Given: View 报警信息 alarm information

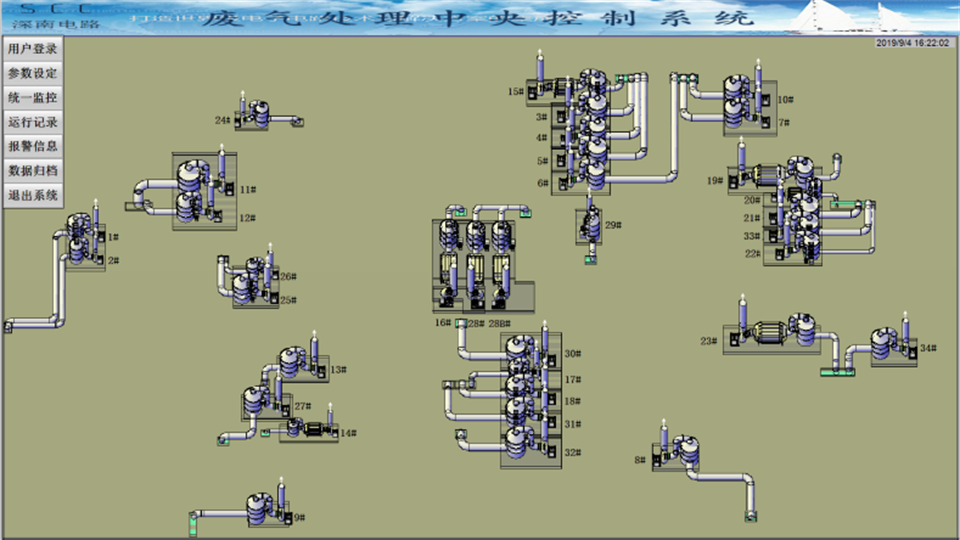Looking at the screenshot, I should coord(33,146).
